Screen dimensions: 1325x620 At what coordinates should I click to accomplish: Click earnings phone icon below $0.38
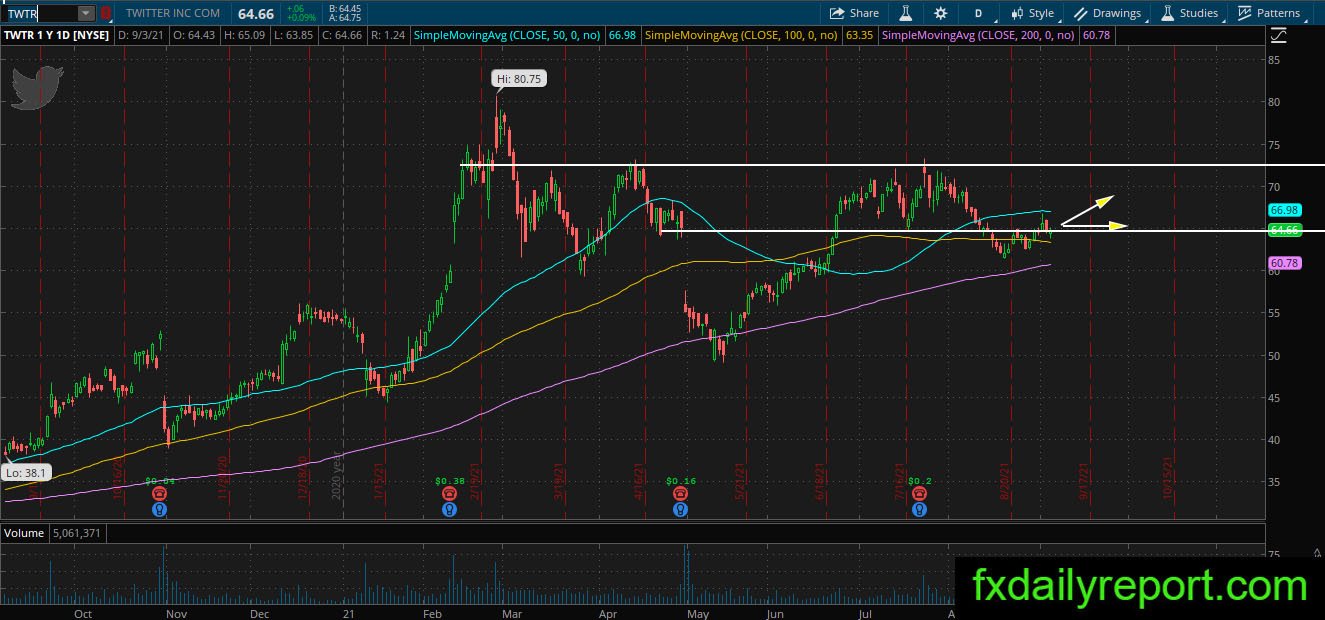(450, 494)
